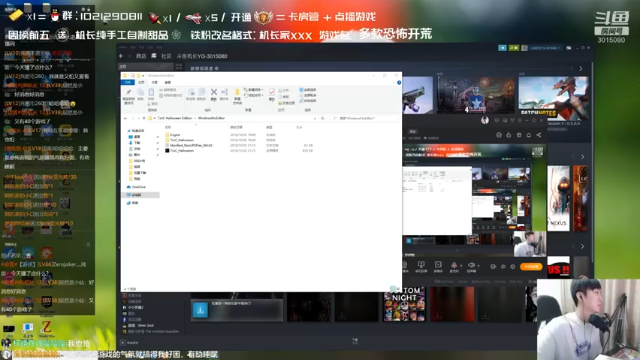
Task: Click Steam profile name YG-3015080
Action: (202, 56)
